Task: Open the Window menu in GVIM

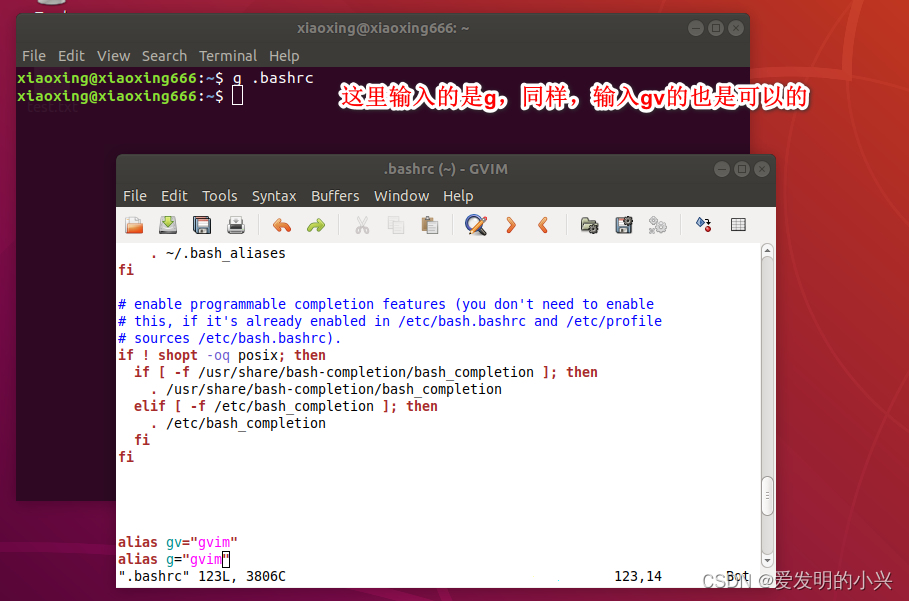Action: tap(401, 196)
